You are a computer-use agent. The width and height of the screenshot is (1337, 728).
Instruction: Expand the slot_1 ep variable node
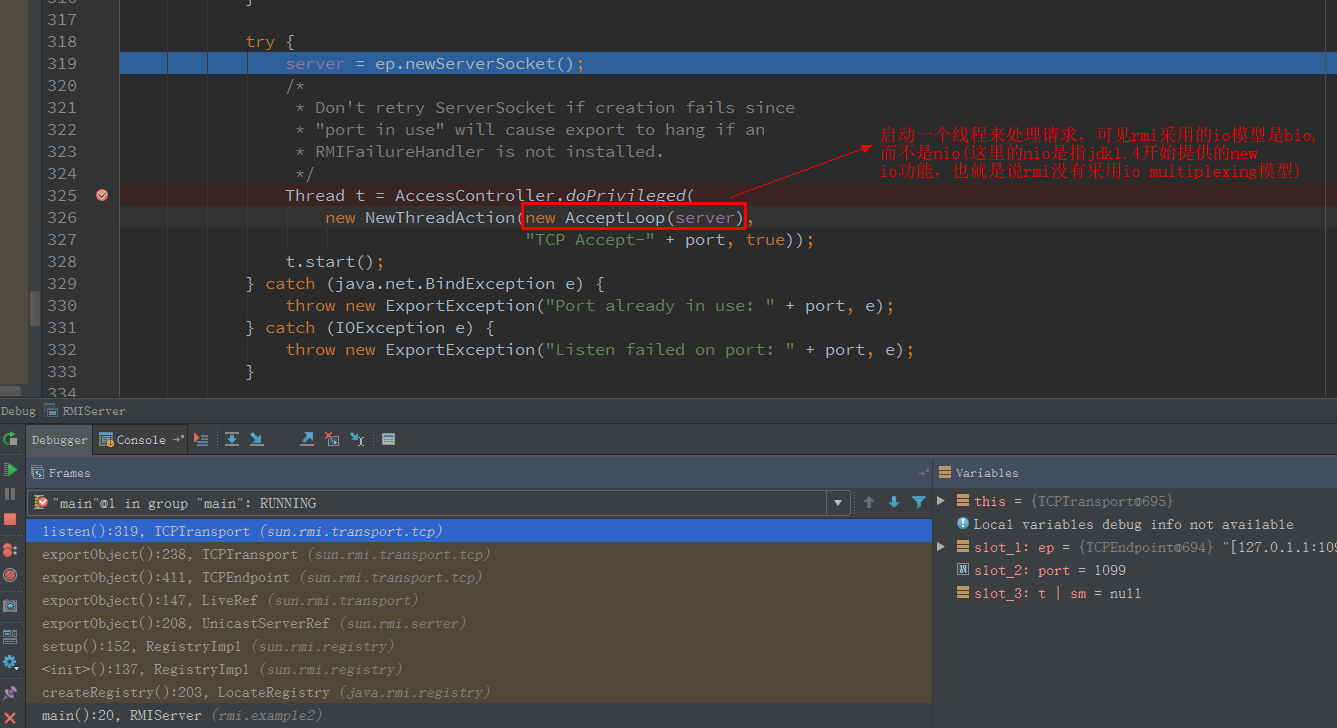point(941,547)
